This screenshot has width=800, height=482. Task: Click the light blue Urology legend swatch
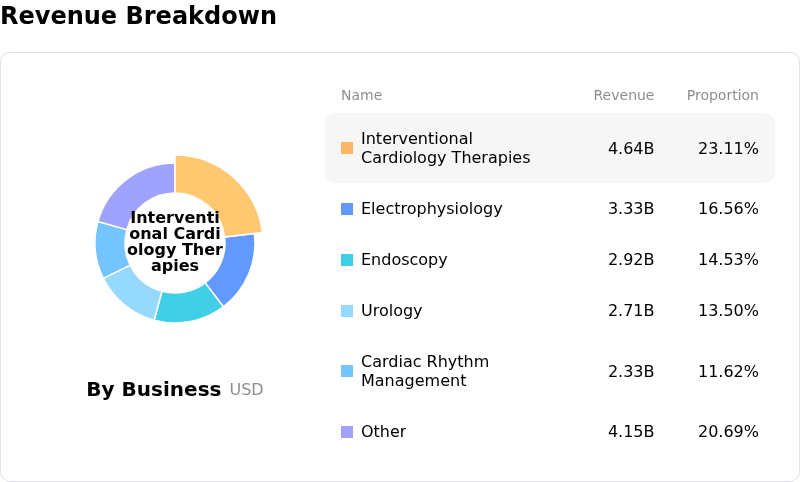point(347,311)
